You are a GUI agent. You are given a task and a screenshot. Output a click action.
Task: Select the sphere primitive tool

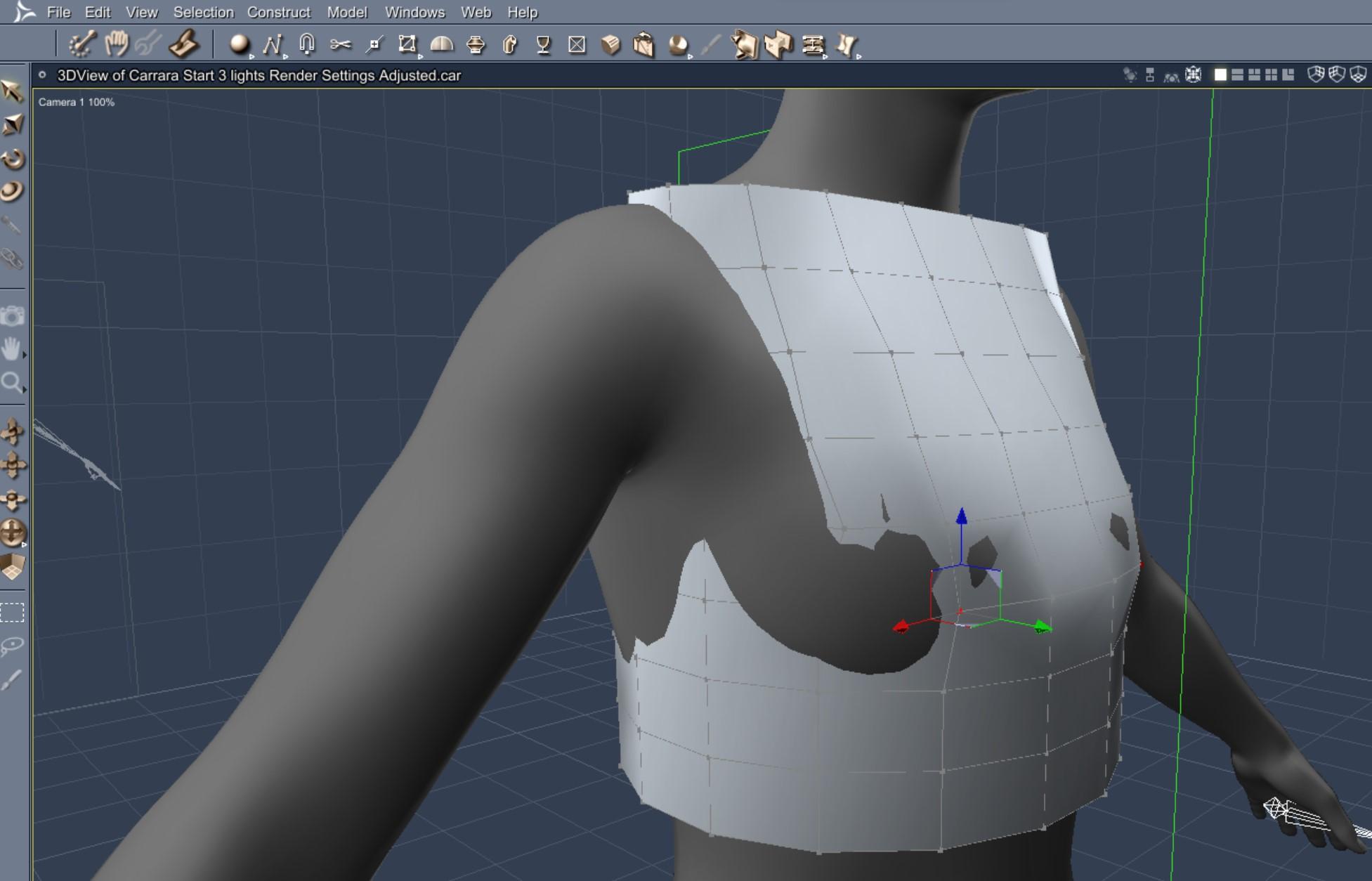point(239,44)
